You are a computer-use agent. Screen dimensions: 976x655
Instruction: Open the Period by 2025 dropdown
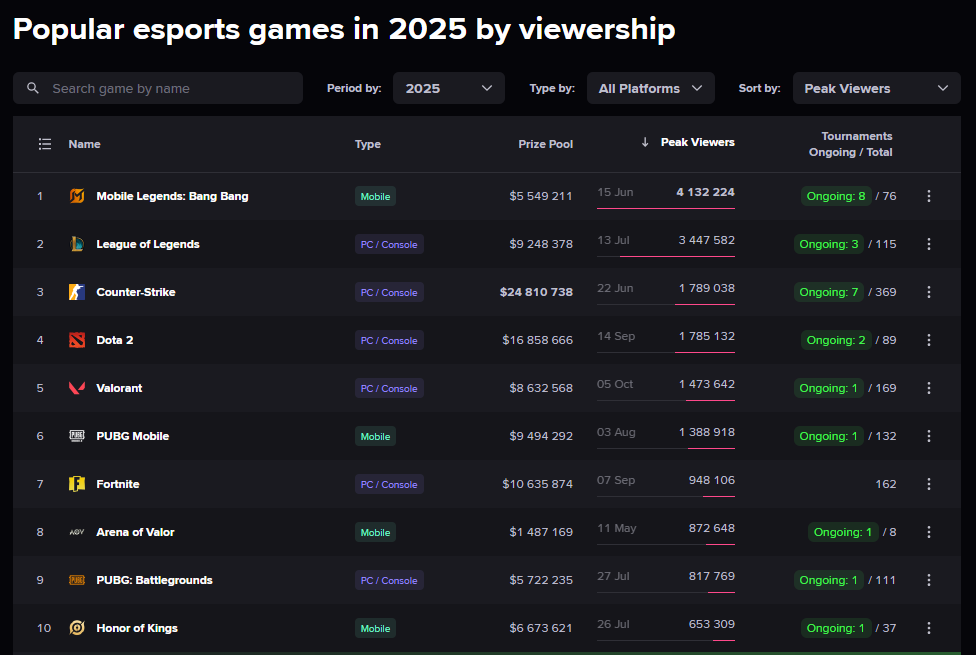[x=449, y=88]
